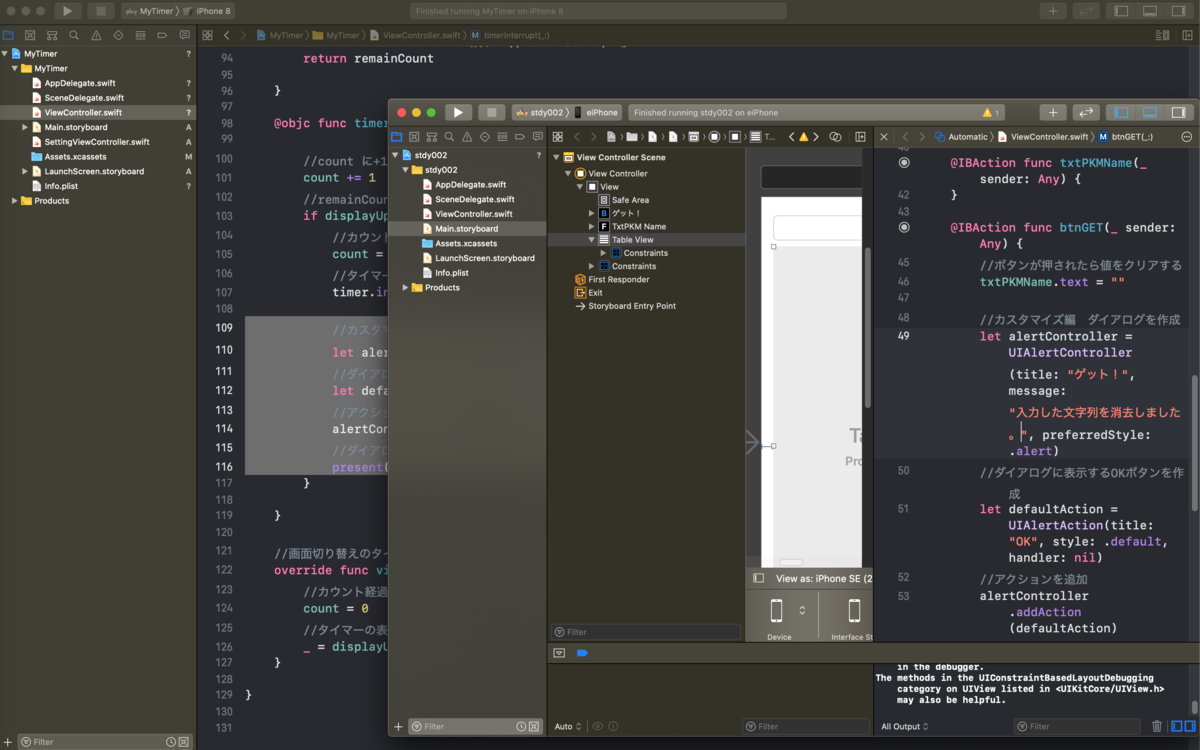Click the blue breakpoint activation icon in debug bar
Screen dimensions: 1200x750
point(582,652)
